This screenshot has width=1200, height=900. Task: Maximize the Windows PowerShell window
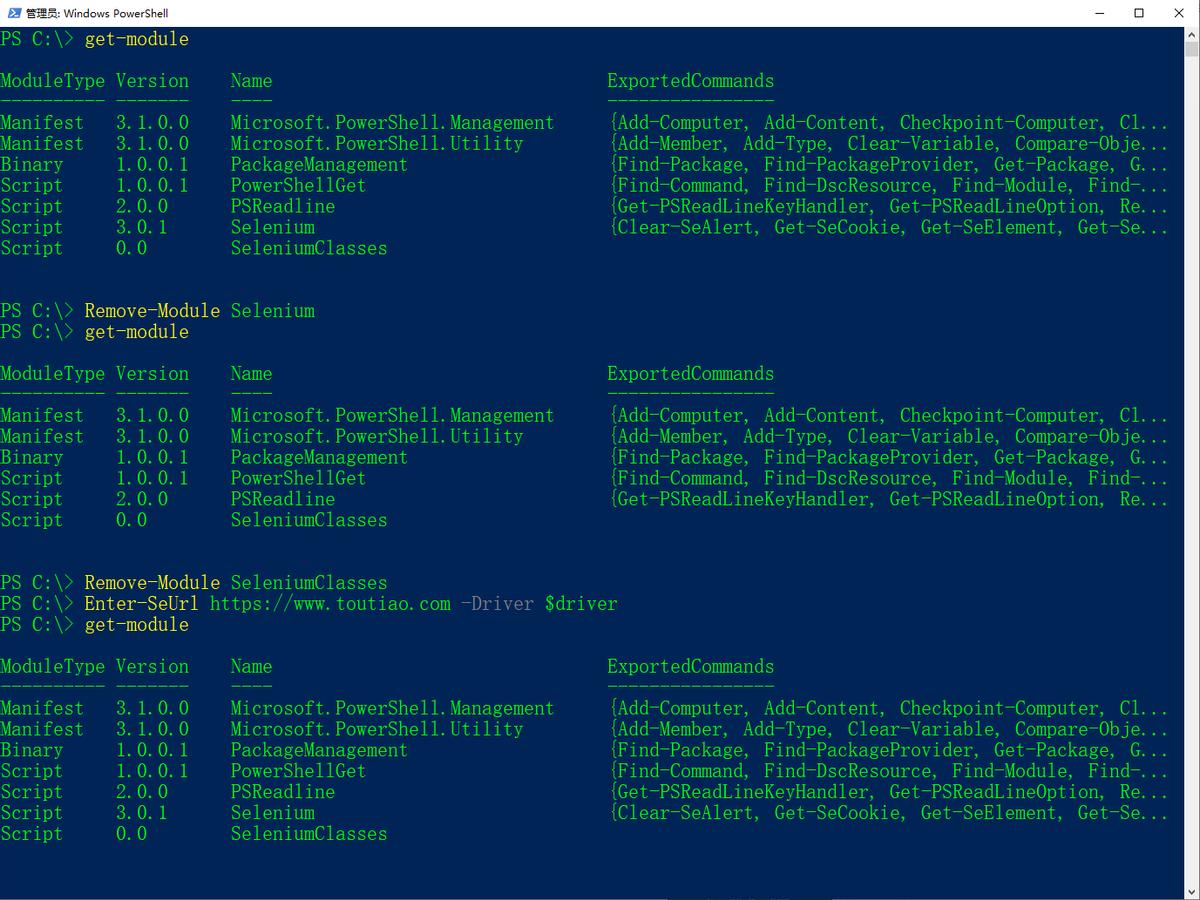1139,13
